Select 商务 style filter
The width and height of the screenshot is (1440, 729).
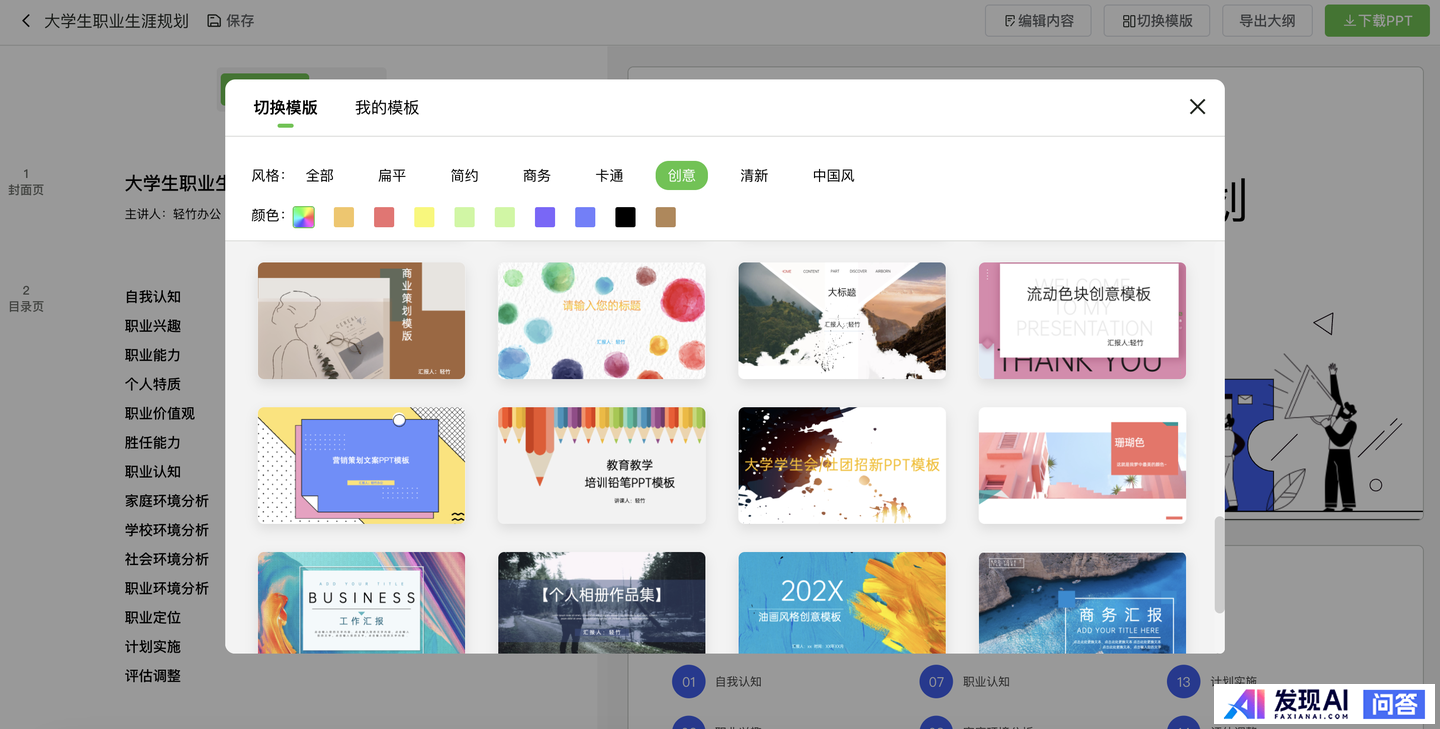click(537, 175)
